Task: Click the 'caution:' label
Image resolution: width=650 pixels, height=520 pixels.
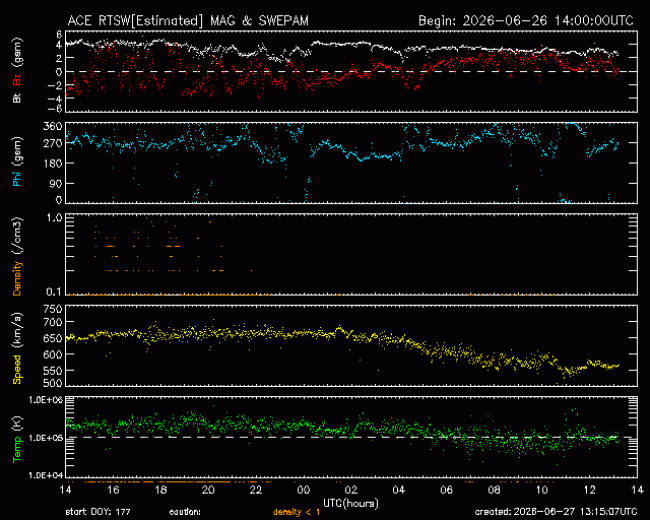Action: pos(185,512)
